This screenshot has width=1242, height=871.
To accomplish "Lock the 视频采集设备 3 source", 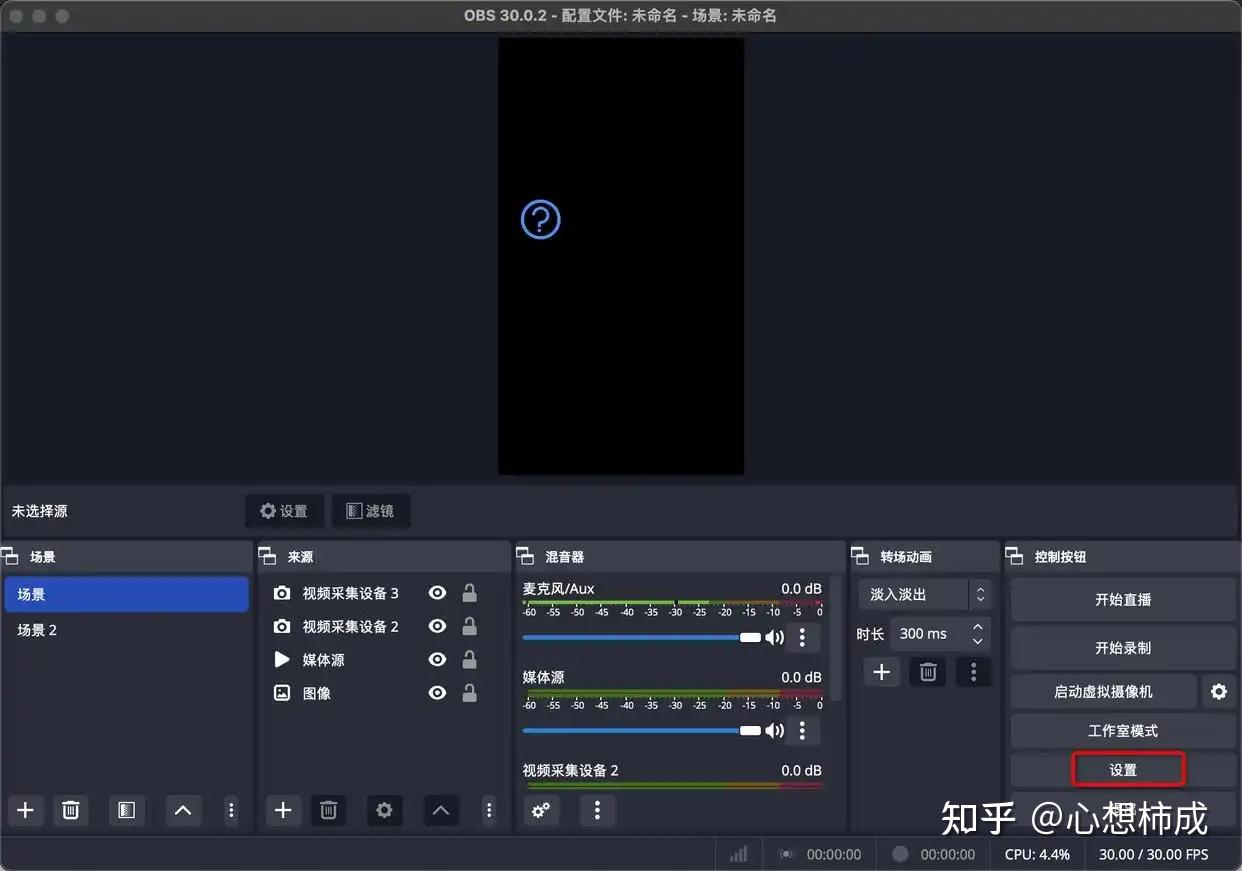I will [469, 592].
